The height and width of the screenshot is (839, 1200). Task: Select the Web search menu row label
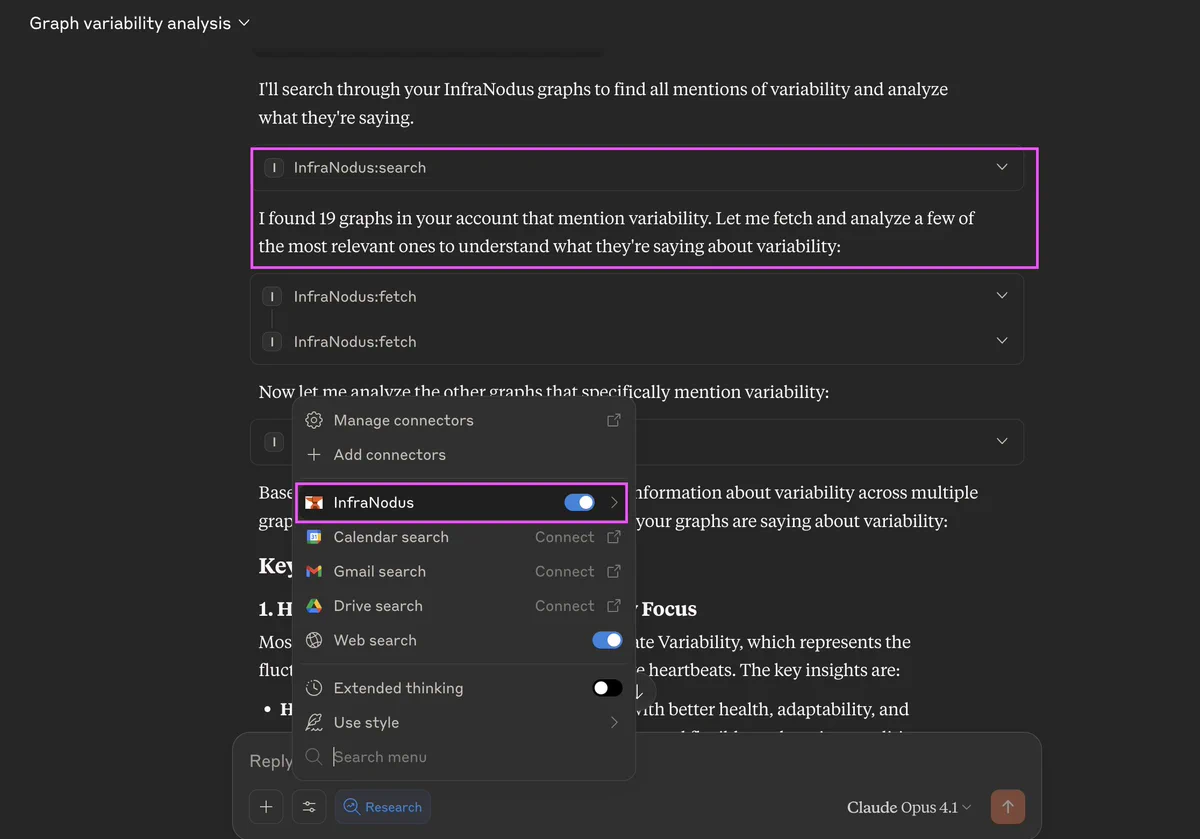point(375,640)
